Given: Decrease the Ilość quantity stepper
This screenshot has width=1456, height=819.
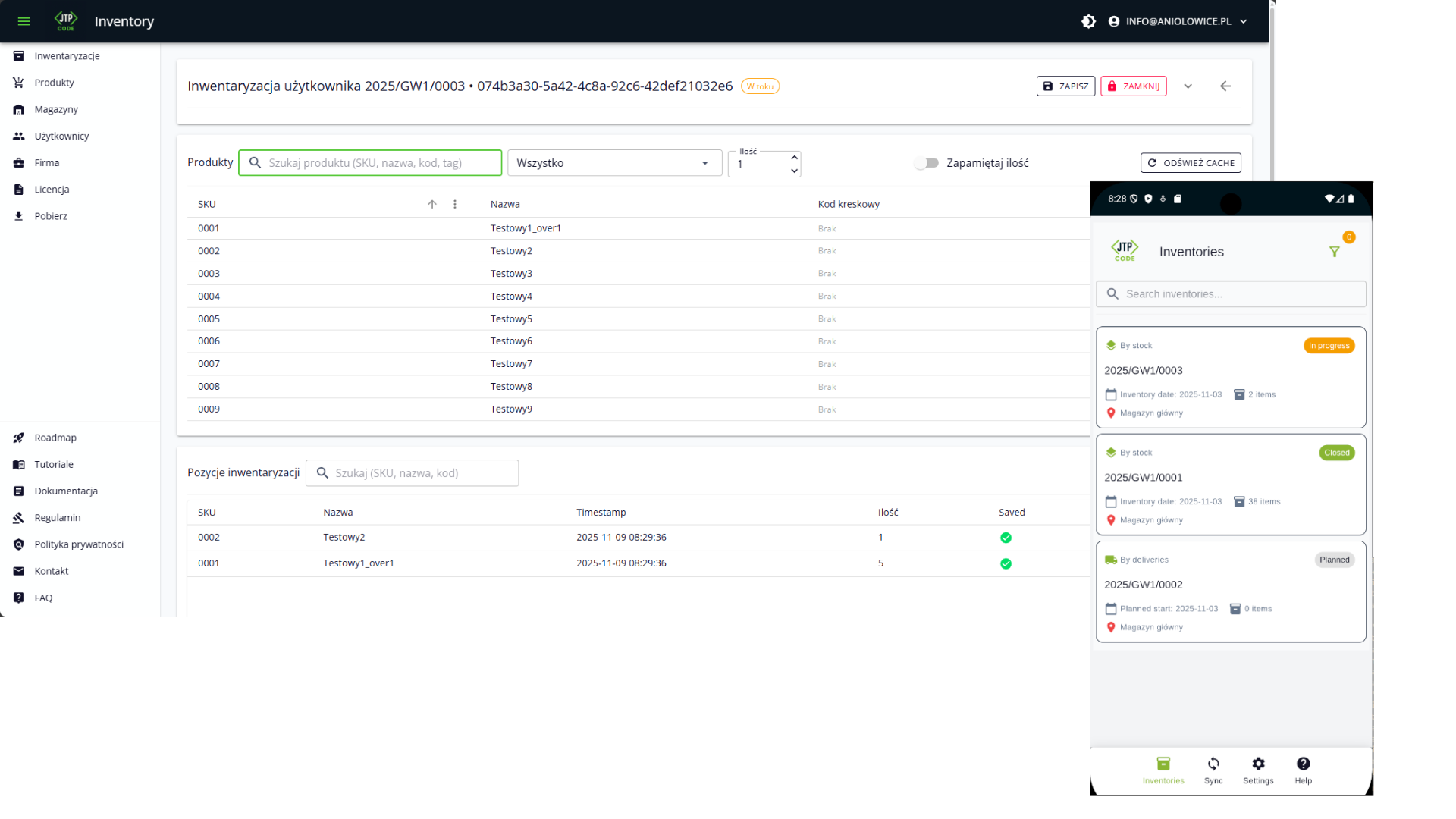Looking at the screenshot, I should pos(794,171).
